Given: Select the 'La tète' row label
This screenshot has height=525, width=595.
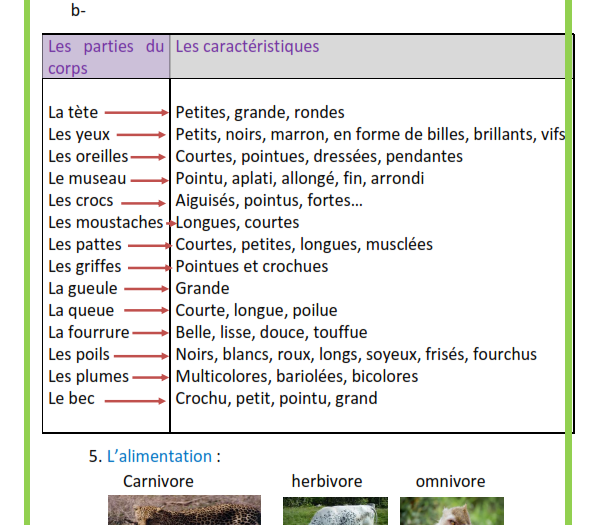Looking at the screenshot, I should 73,112.
